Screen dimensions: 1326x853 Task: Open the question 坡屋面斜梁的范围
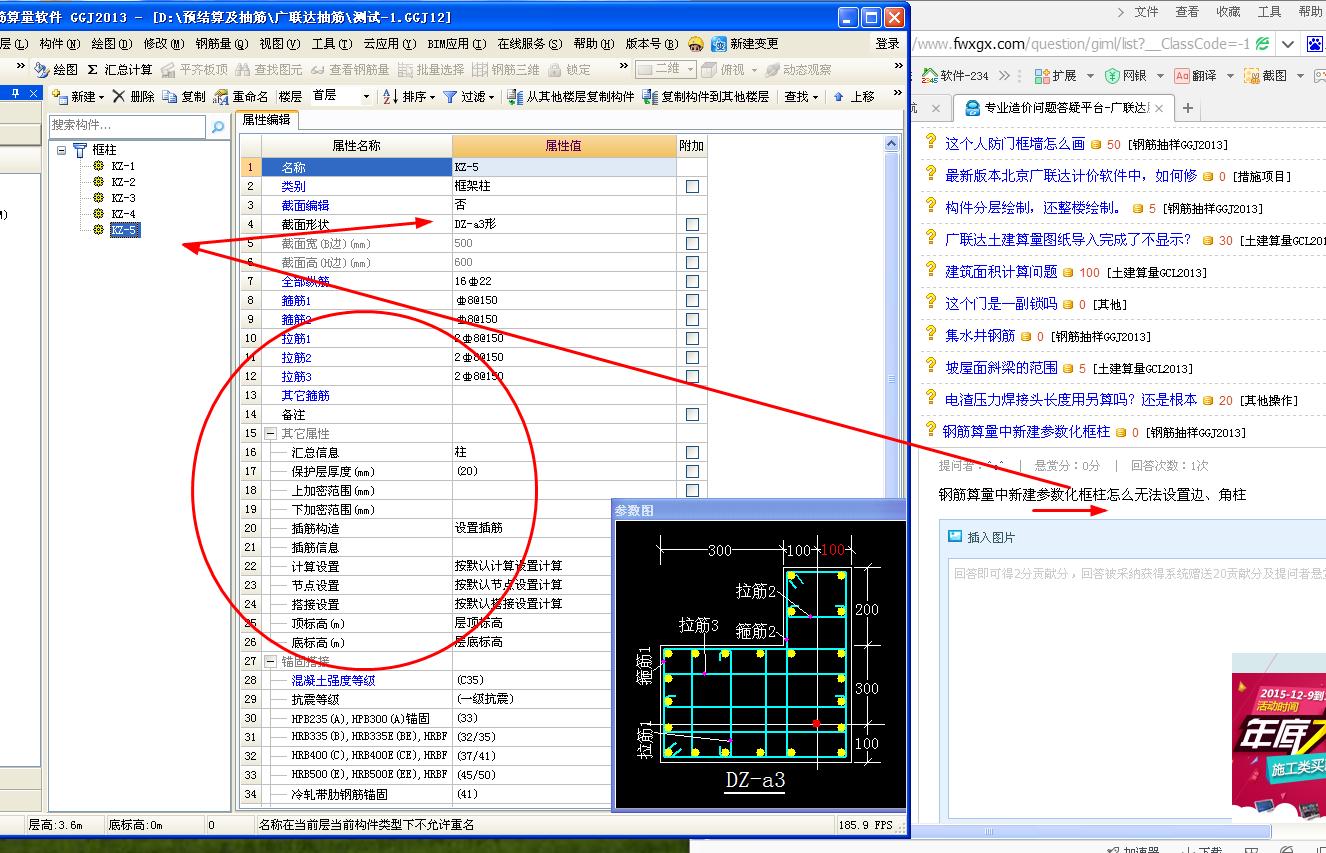1001,368
